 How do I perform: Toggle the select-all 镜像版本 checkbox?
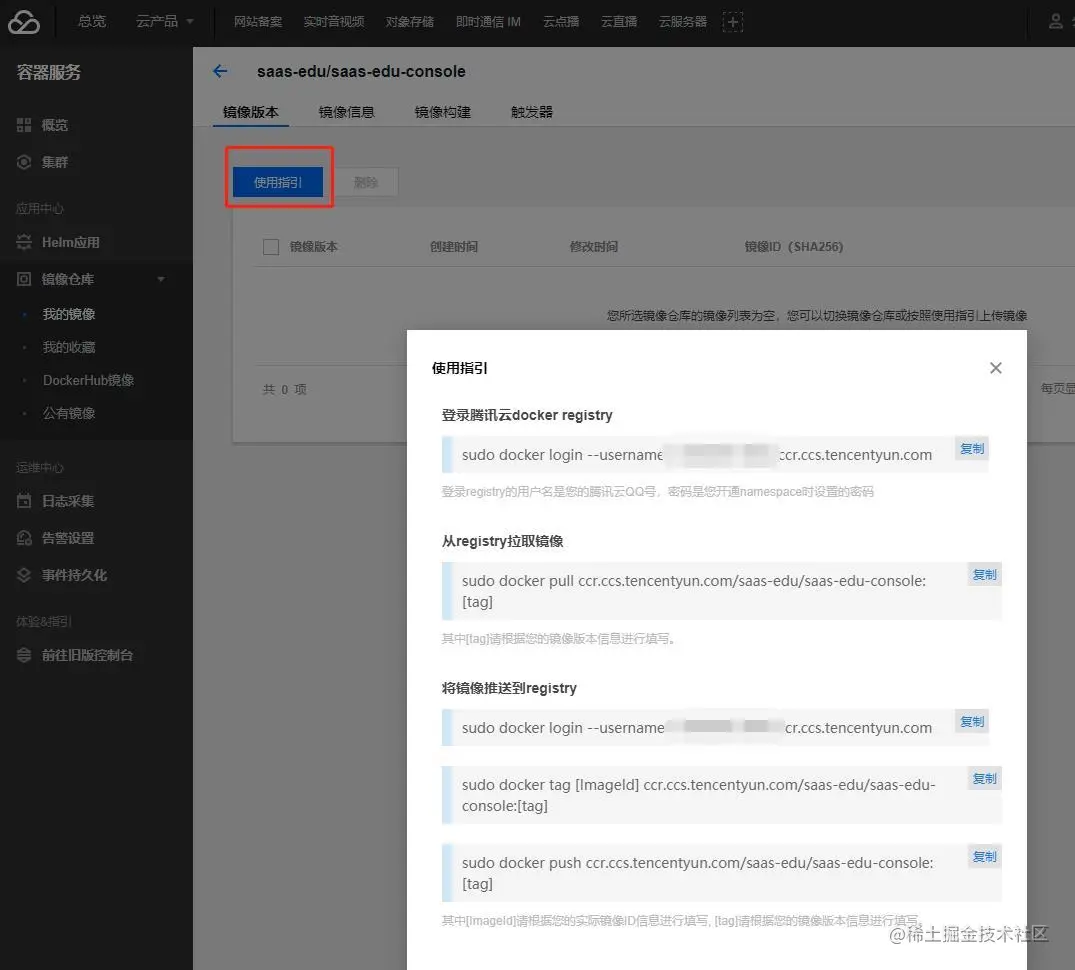click(271, 247)
